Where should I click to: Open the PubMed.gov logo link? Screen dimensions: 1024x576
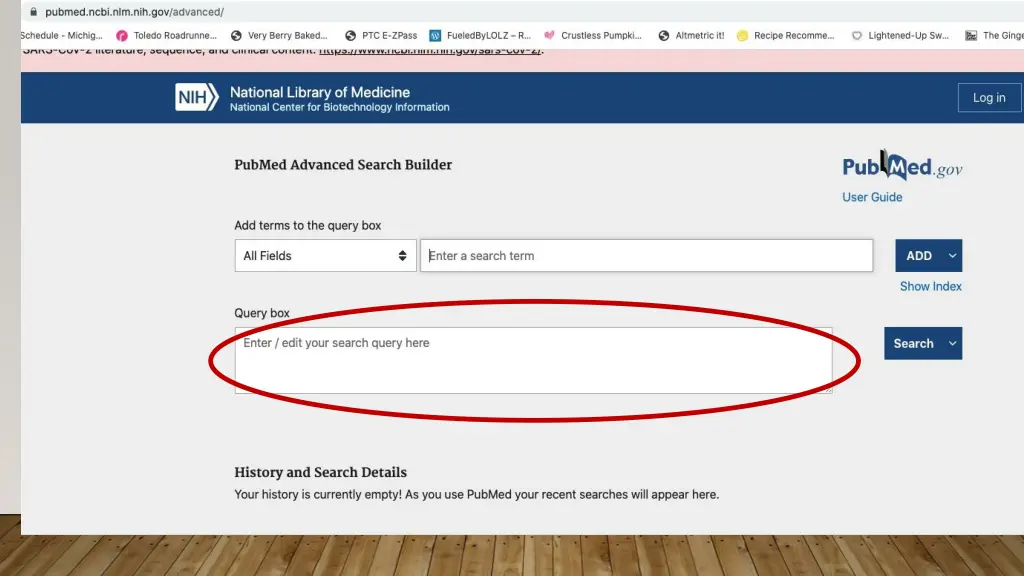click(902, 166)
